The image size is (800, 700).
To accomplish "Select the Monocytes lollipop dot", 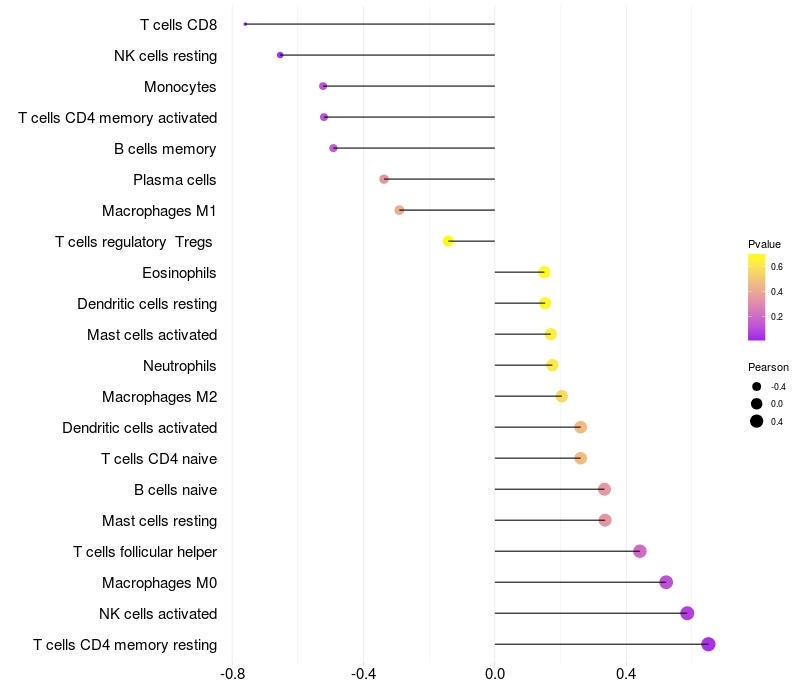I will click(323, 86).
